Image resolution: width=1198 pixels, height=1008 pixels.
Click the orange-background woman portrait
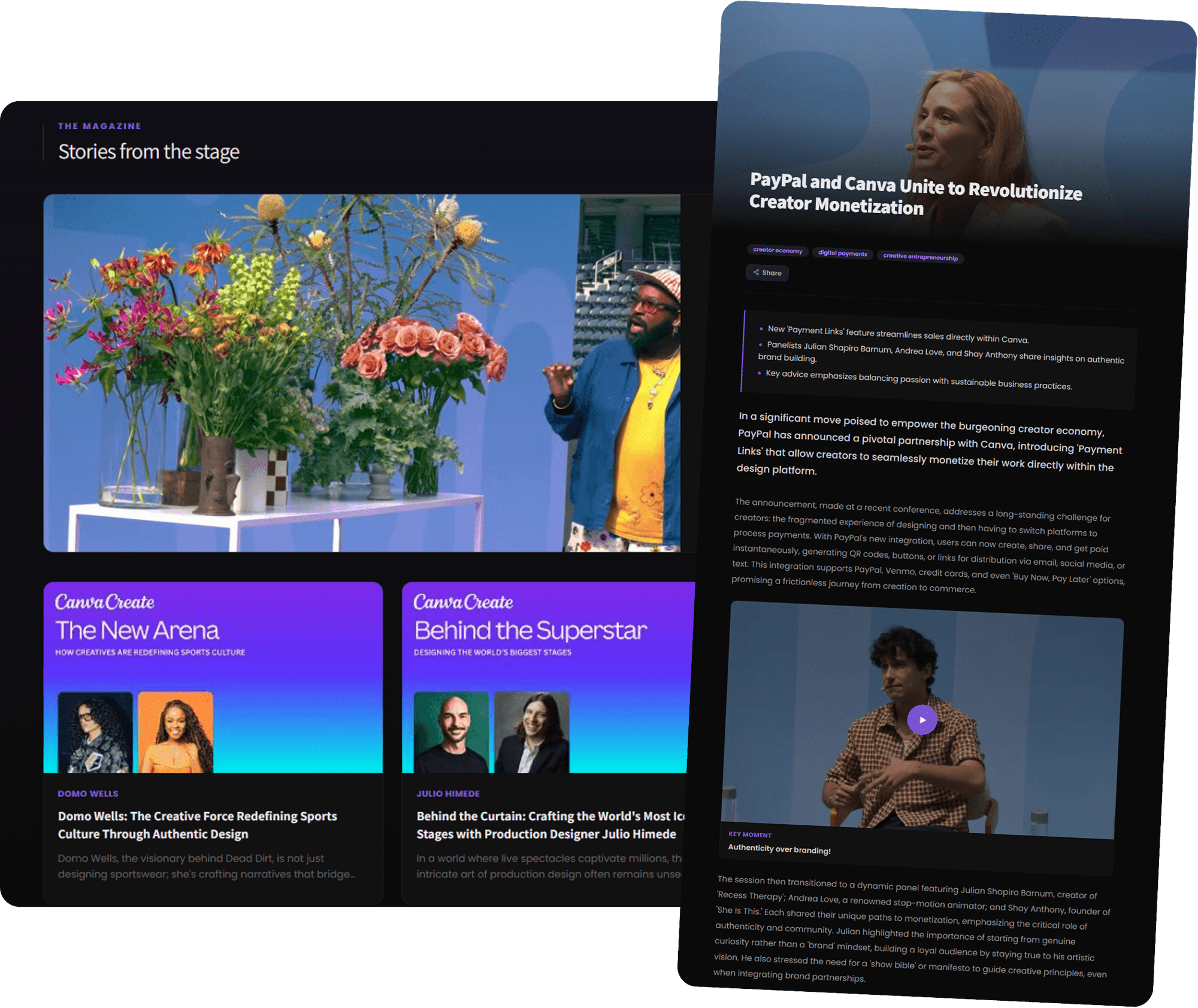click(175, 732)
